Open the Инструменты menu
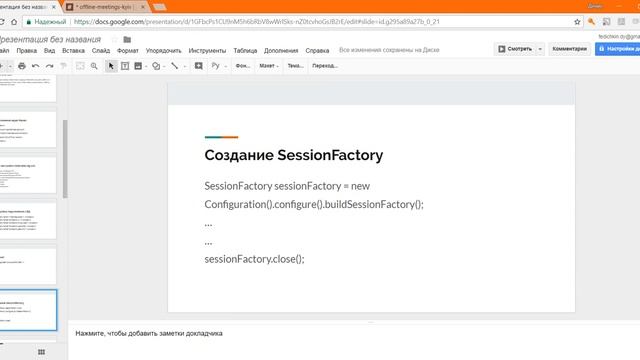Image resolution: width=640 pixels, height=360 pixels. (207, 51)
